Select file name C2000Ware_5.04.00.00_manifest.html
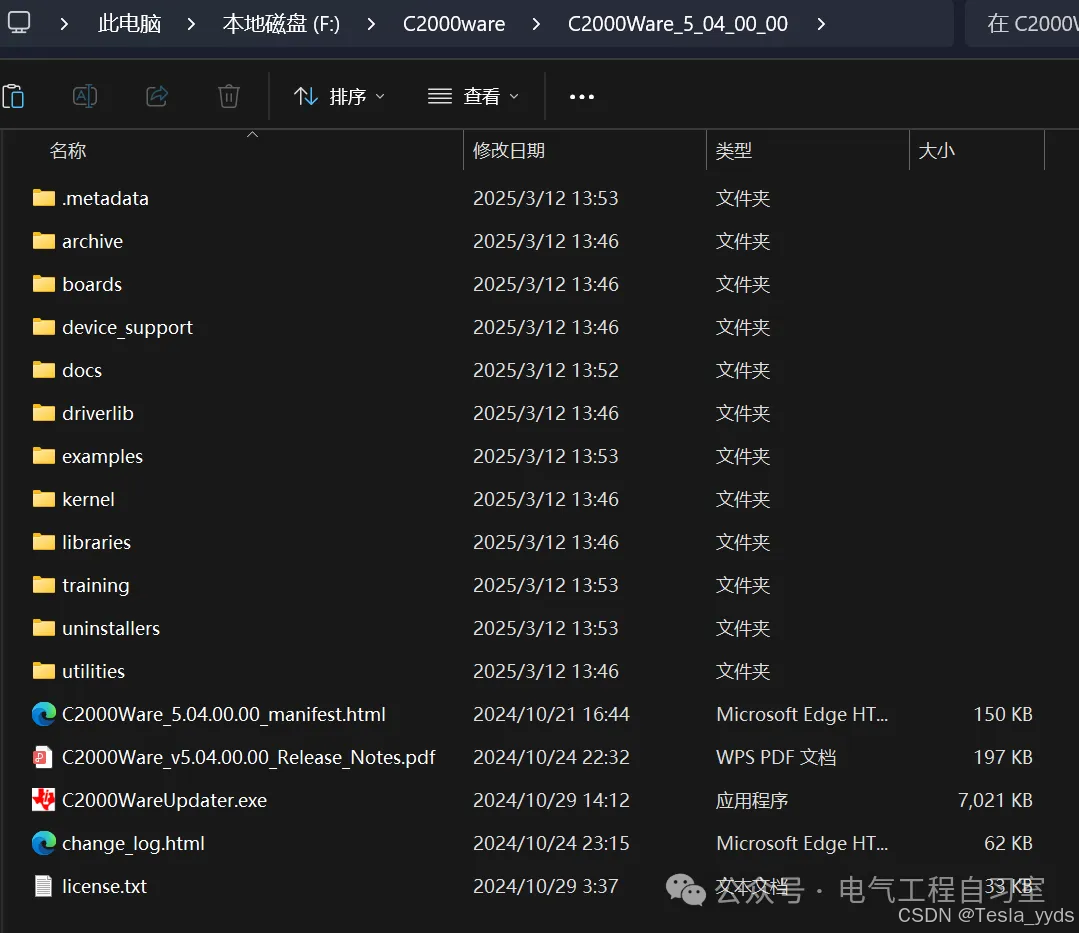The height and width of the screenshot is (933, 1079). 224,714
